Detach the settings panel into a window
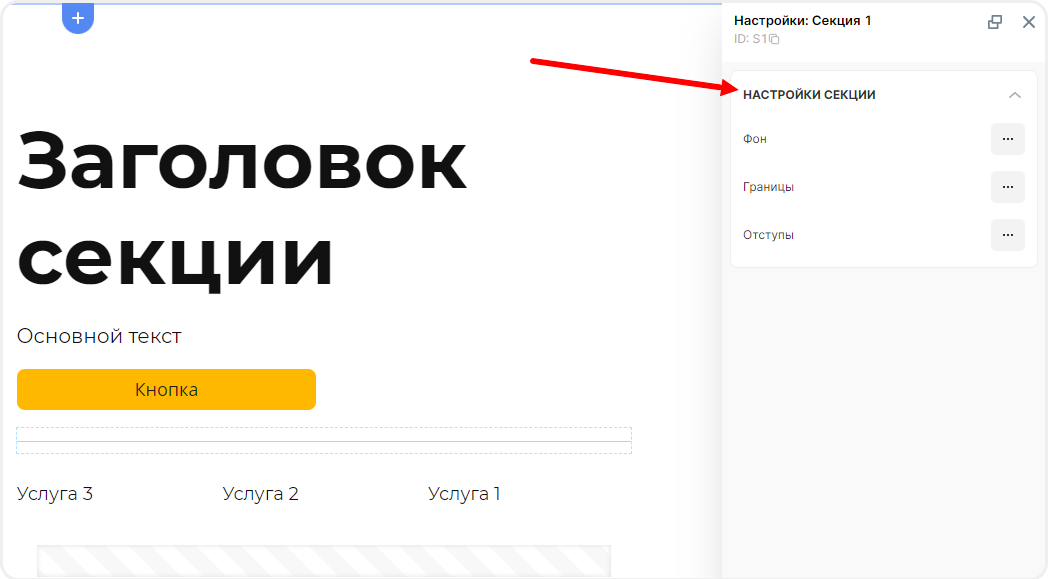This screenshot has height=579, width=1048. [x=995, y=22]
